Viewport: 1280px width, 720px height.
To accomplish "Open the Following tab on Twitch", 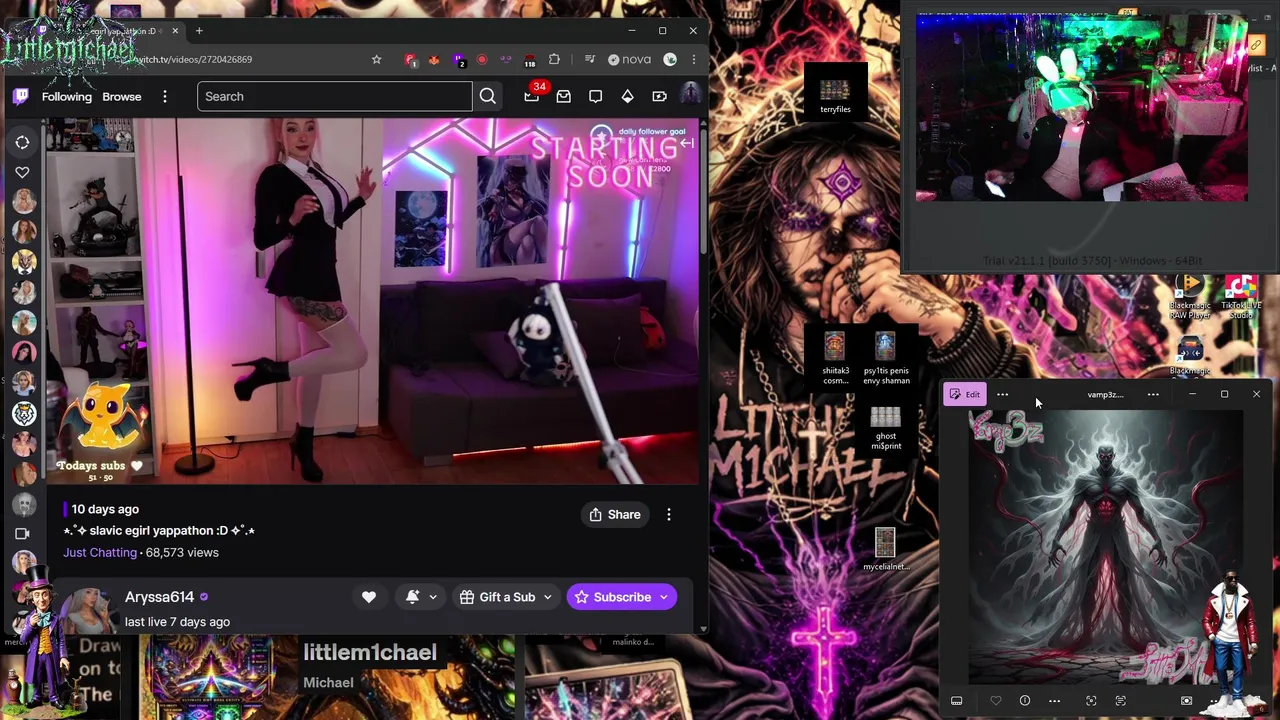I will point(67,97).
